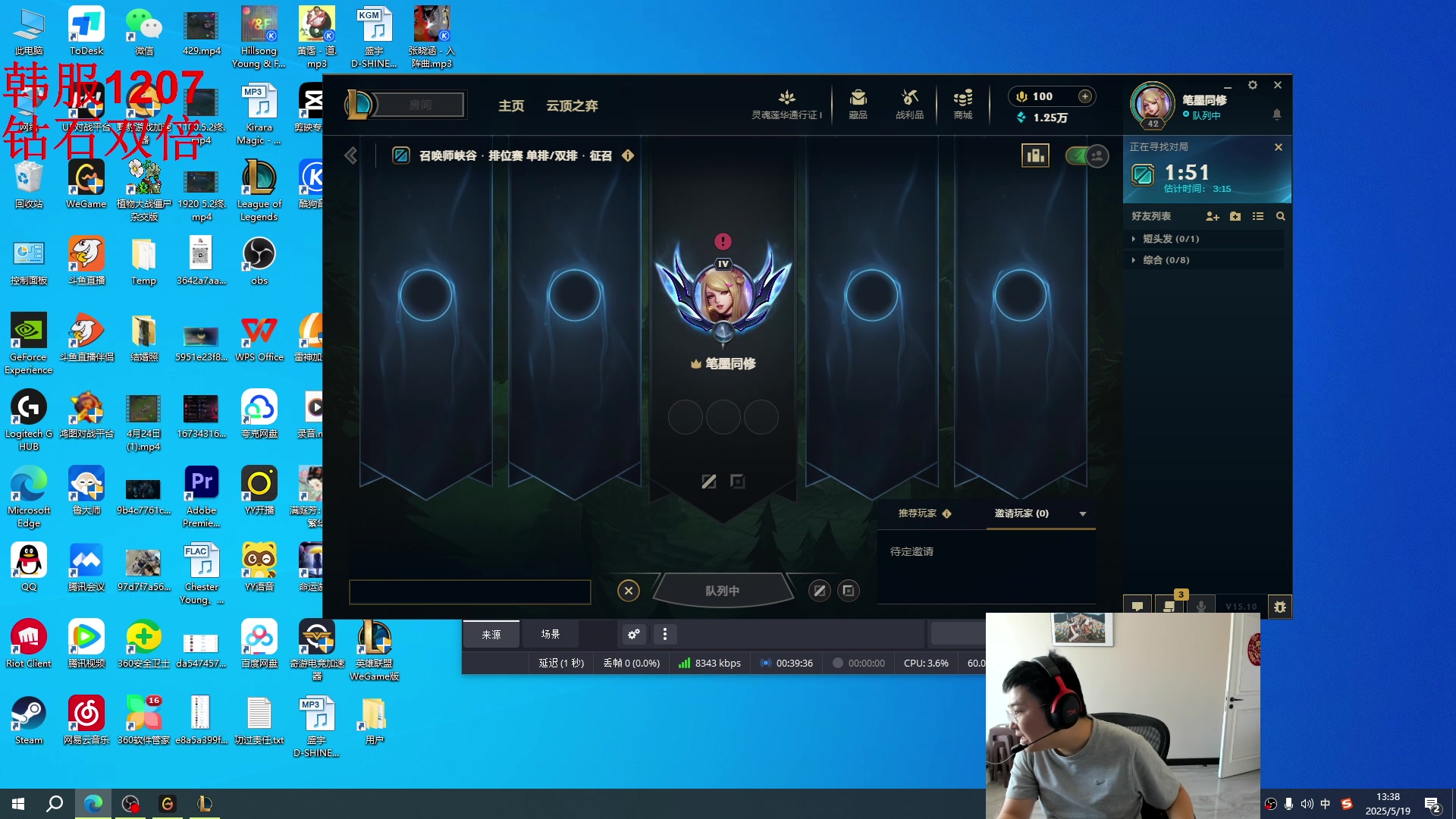
Task: Click the 队列中 queue button
Action: pos(723,591)
